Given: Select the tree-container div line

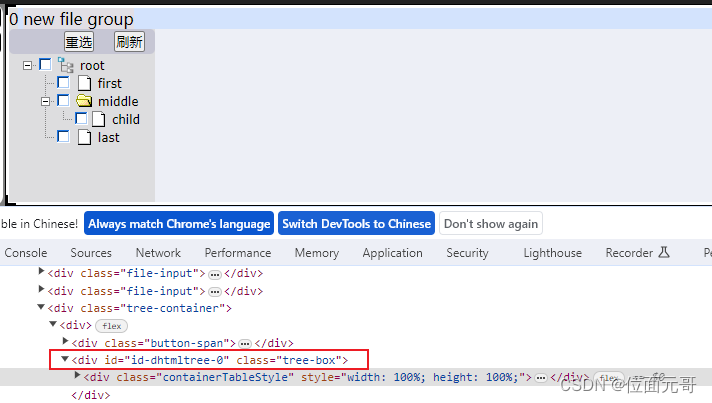Looking at the screenshot, I should [139, 309].
